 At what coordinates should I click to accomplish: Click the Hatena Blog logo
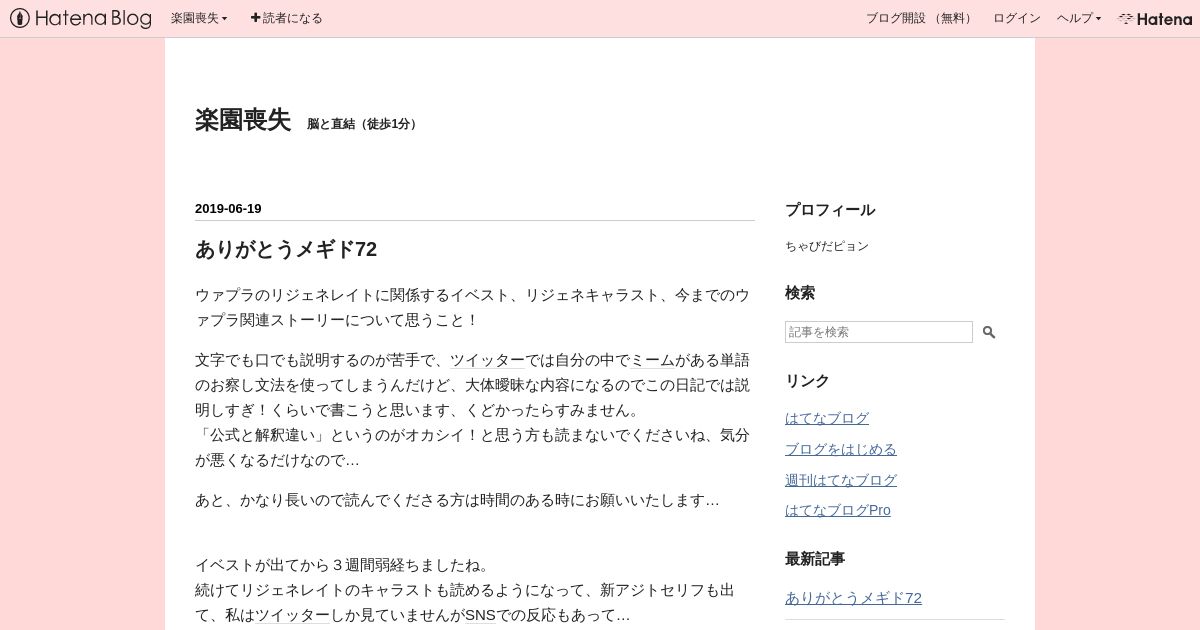click(x=81, y=18)
